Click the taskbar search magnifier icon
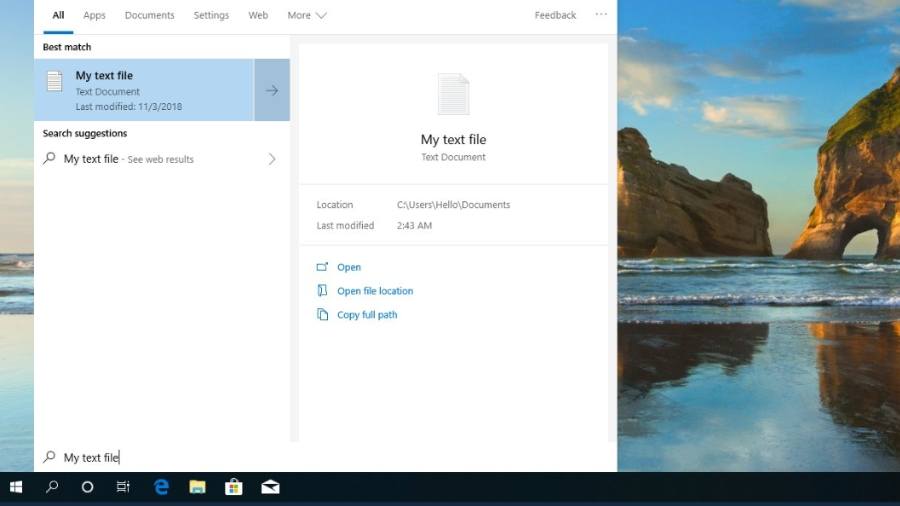 coord(52,487)
